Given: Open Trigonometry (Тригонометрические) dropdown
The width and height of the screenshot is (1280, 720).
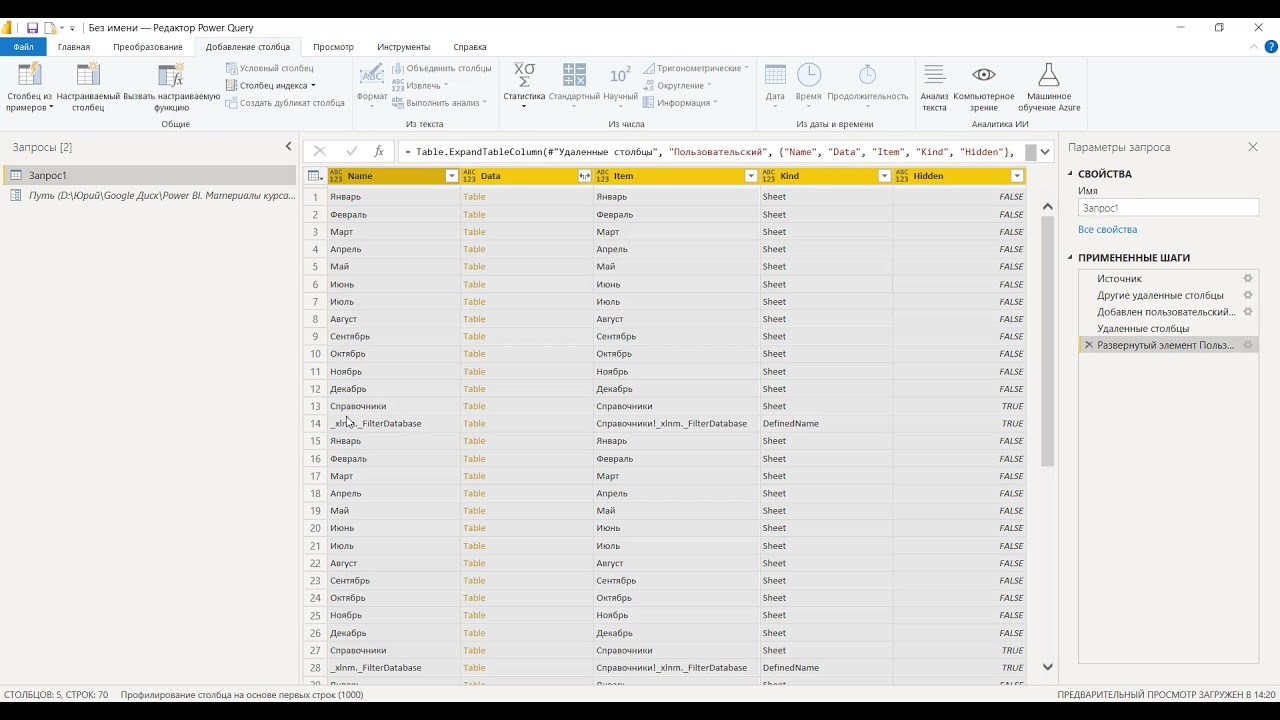Looking at the screenshot, I should [x=696, y=68].
